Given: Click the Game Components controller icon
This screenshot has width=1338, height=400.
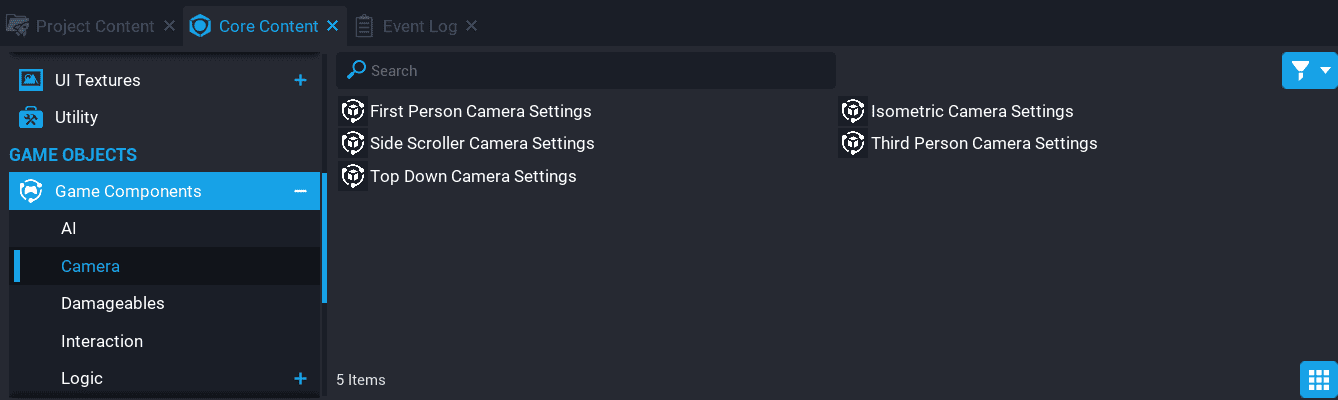Looking at the screenshot, I should [x=31, y=191].
